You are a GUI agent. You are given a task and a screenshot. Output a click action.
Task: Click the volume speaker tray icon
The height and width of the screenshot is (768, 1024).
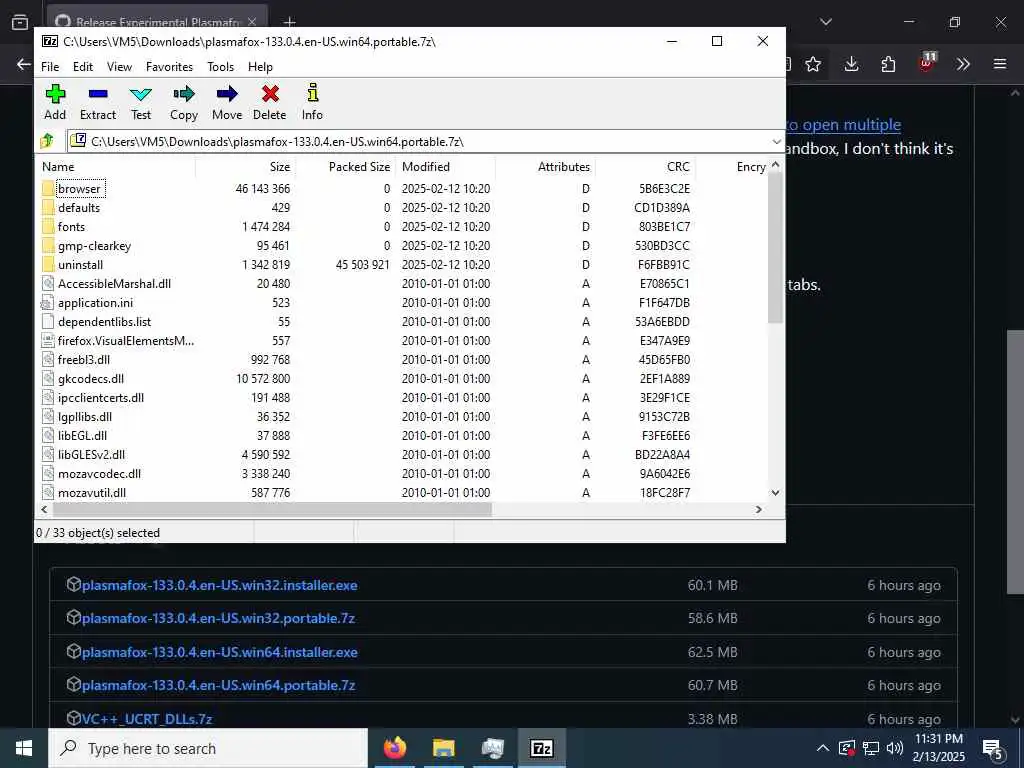pyautogui.click(x=895, y=748)
